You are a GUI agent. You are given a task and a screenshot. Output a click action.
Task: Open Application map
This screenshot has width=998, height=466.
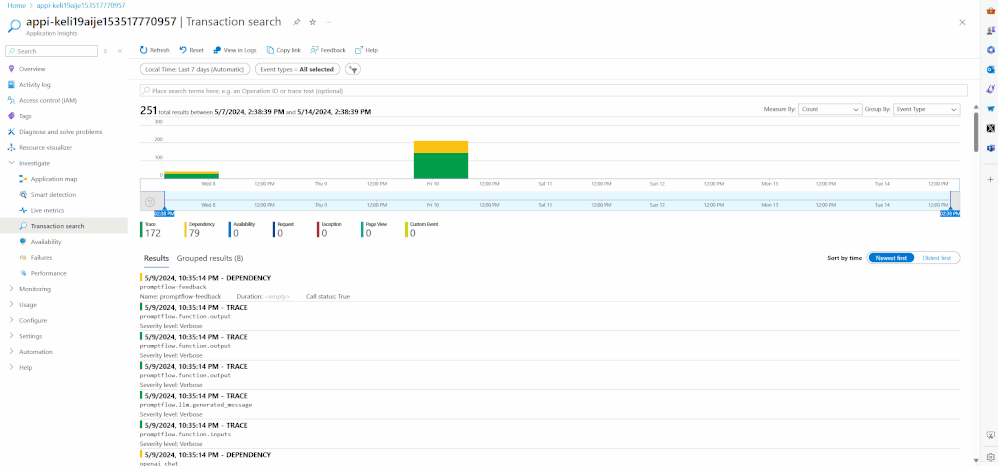pos(53,179)
